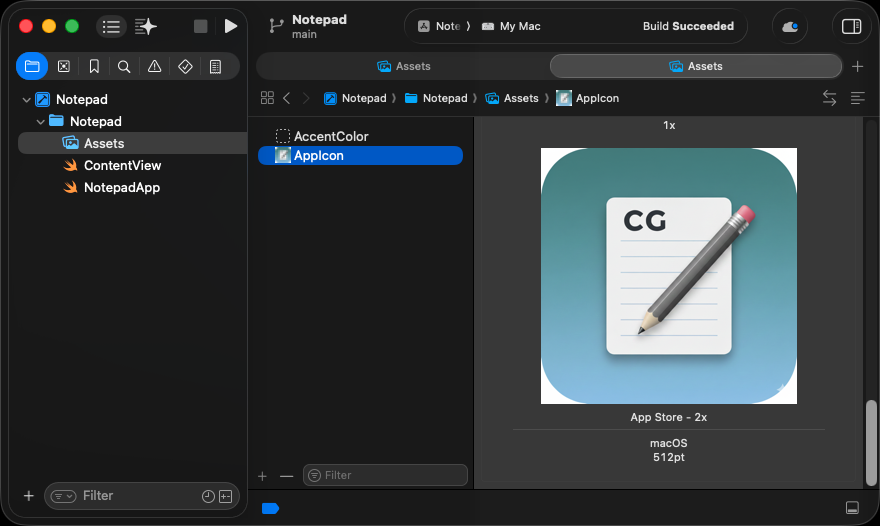Show the Test navigator
Viewport: 880px width, 526px height.
tap(185, 66)
